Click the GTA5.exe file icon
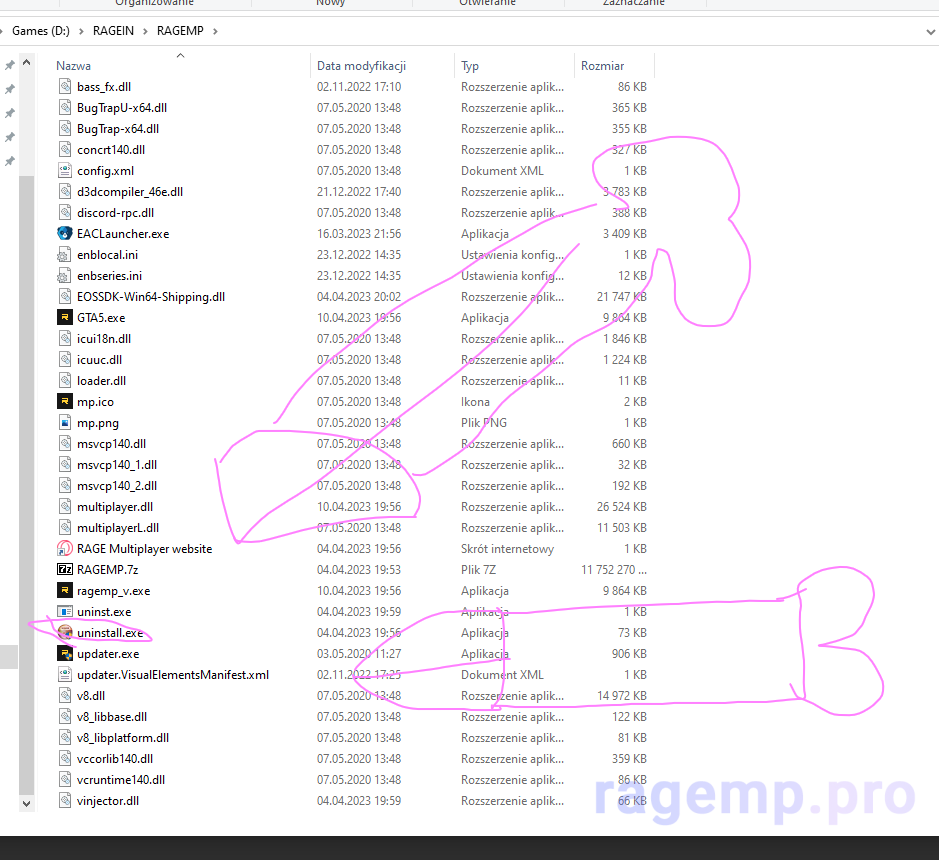 point(66,318)
